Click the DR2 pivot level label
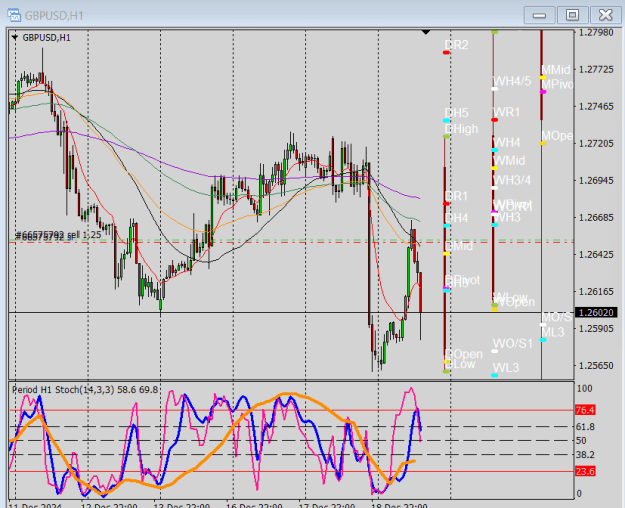Viewport: 625px width, 508px height. (456, 45)
